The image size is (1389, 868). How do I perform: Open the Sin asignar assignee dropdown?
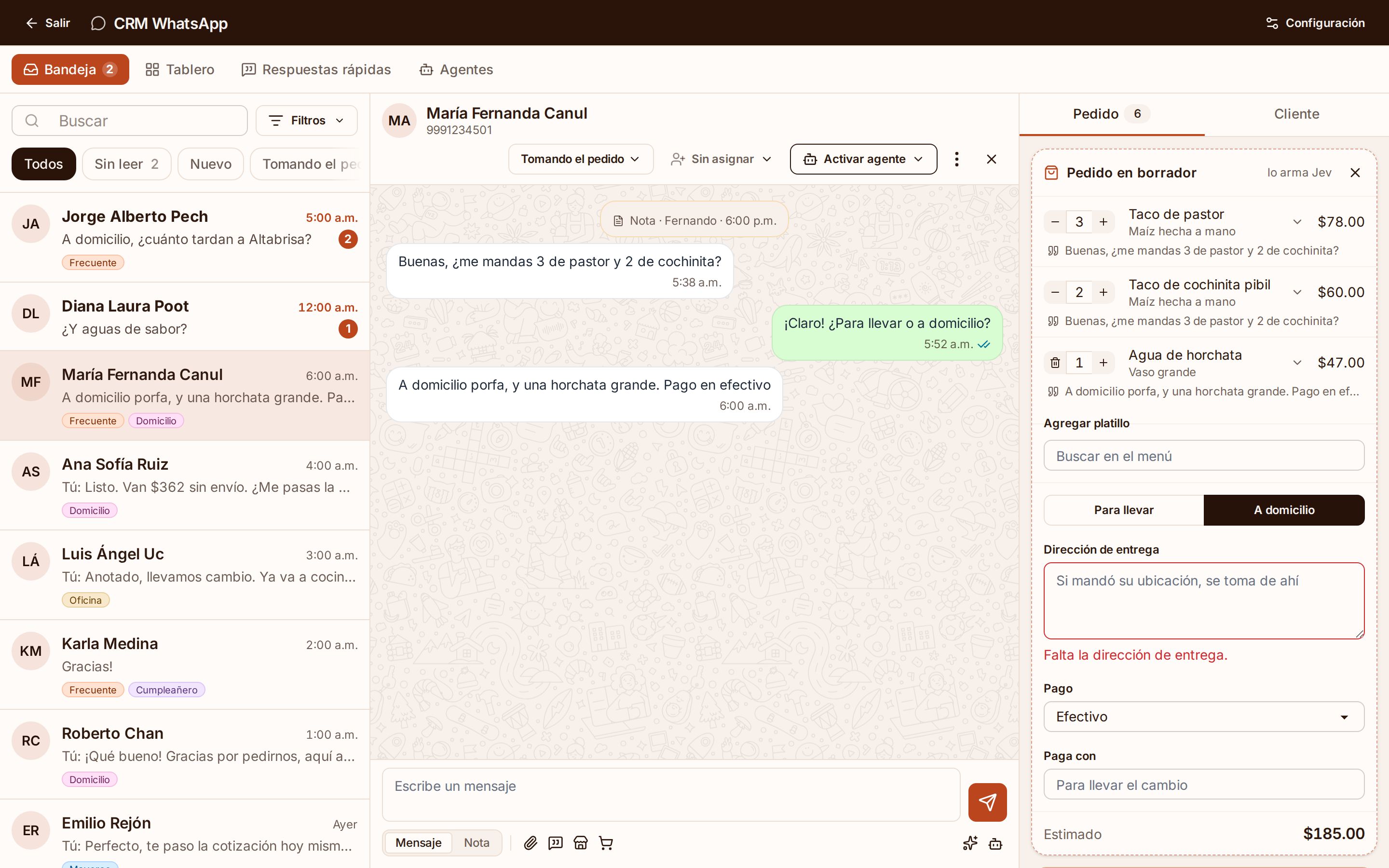pyautogui.click(x=721, y=159)
